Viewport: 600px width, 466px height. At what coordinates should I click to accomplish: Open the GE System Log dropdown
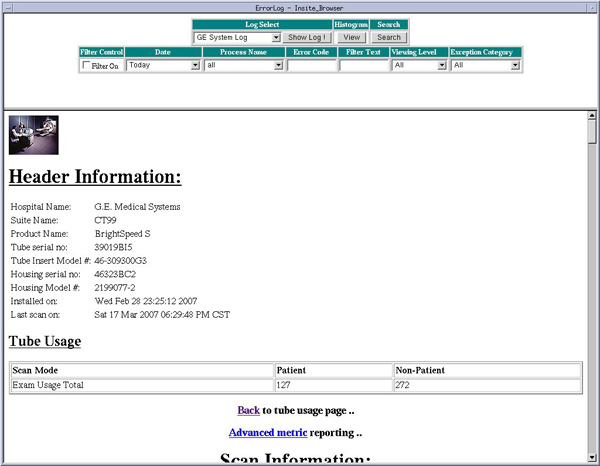237,37
